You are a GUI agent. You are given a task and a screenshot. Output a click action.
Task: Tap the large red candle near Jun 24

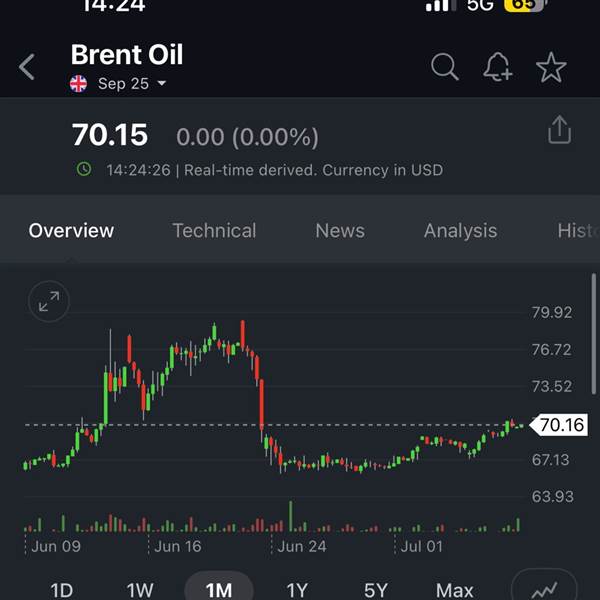[262, 404]
